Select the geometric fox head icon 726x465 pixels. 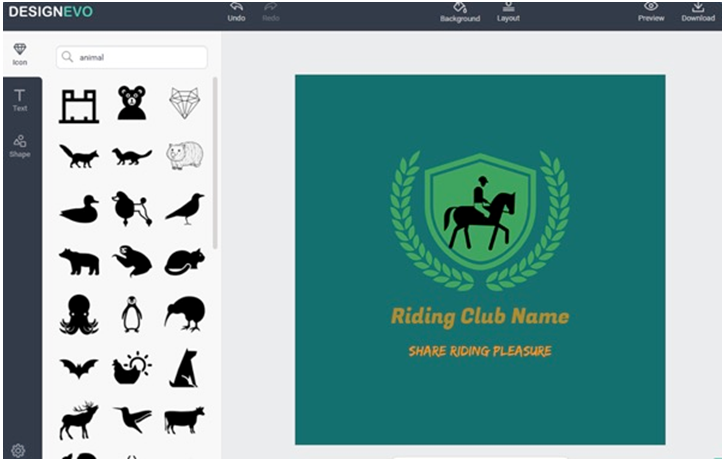[185, 103]
